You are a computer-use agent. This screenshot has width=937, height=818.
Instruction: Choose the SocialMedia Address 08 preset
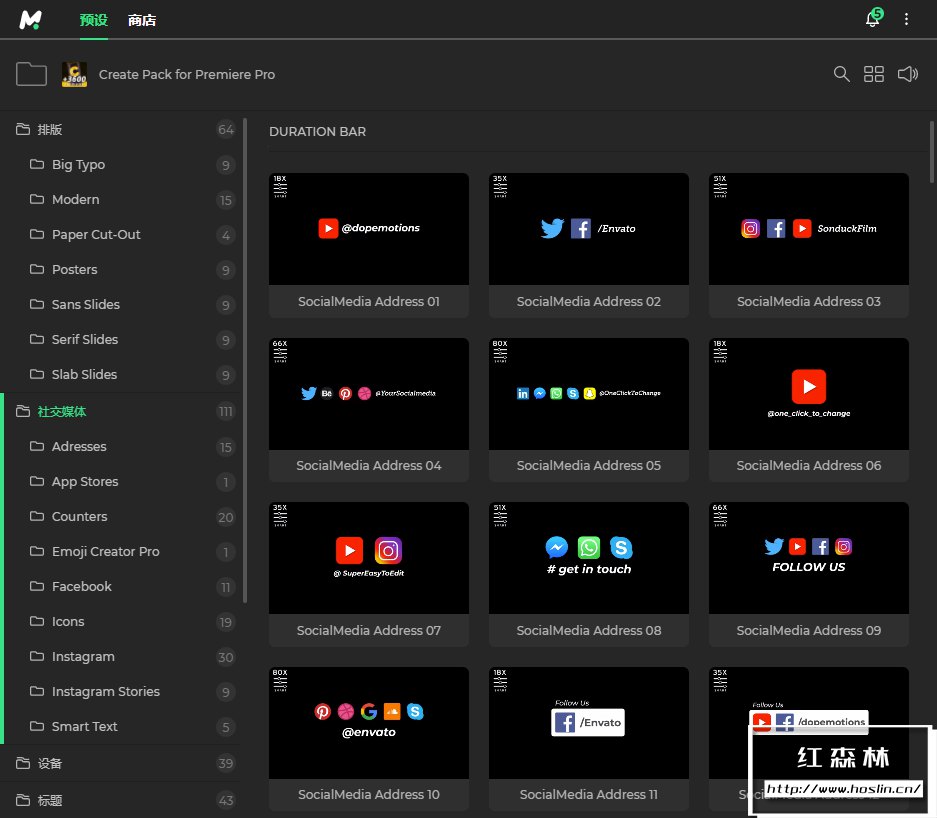tap(588, 558)
